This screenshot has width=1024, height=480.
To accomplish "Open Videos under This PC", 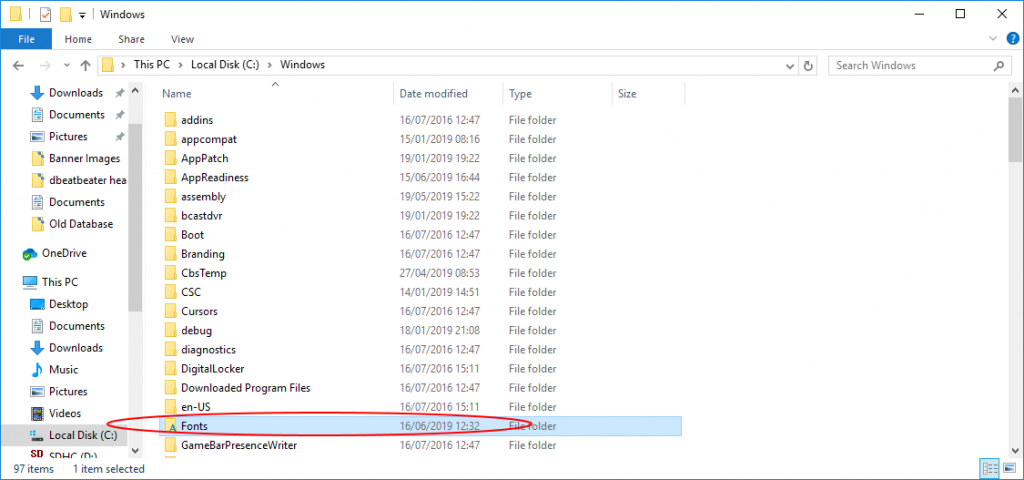I will (65, 413).
